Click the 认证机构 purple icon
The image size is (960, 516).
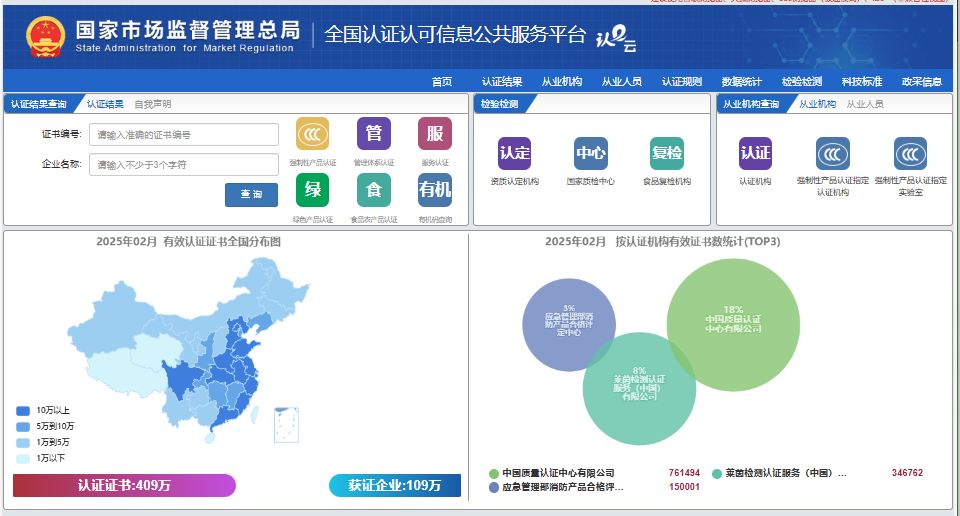click(x=755, y=154)
